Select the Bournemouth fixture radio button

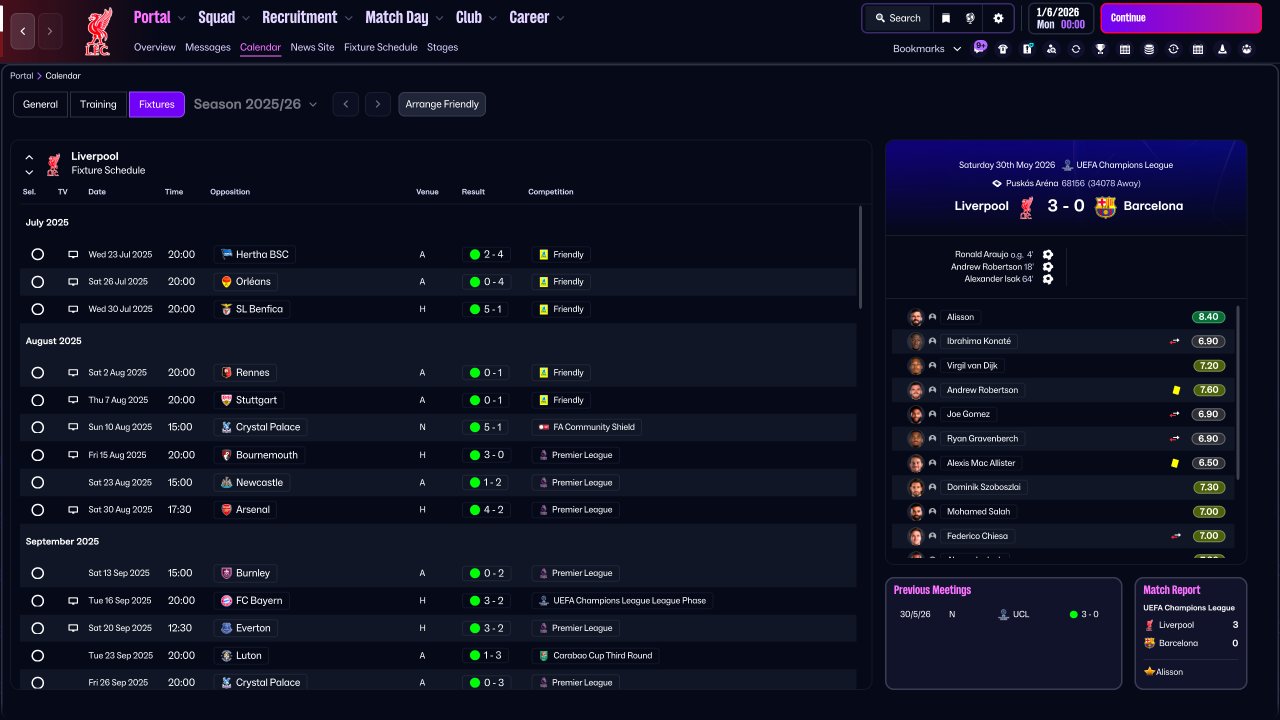tap(38, 455)
